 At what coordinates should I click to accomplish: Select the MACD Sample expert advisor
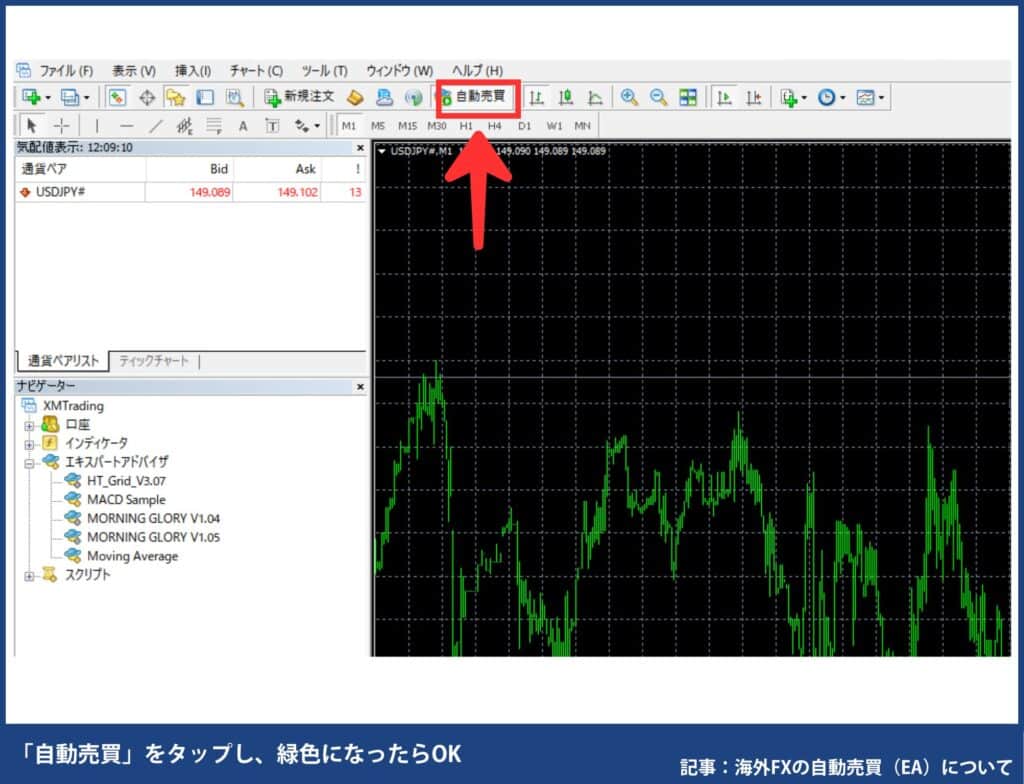[x=127, y=499]
